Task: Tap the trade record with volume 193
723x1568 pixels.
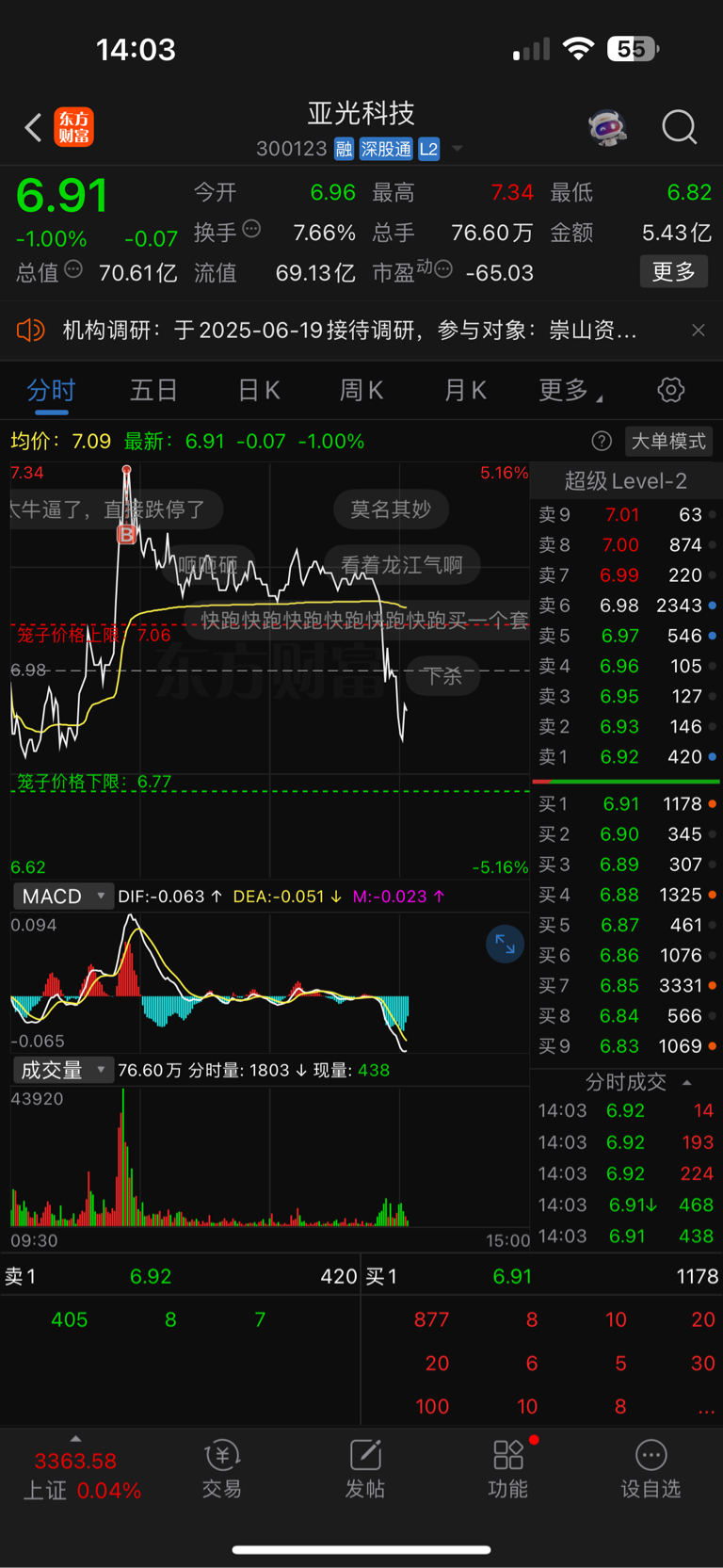Action: [x=626, y=1142]
